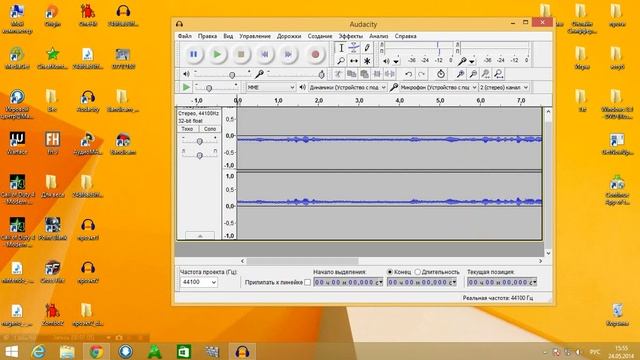The height and width of the screenshot is (360, 640).
Task: Fit whole project in window
Action: coord(498,74)
